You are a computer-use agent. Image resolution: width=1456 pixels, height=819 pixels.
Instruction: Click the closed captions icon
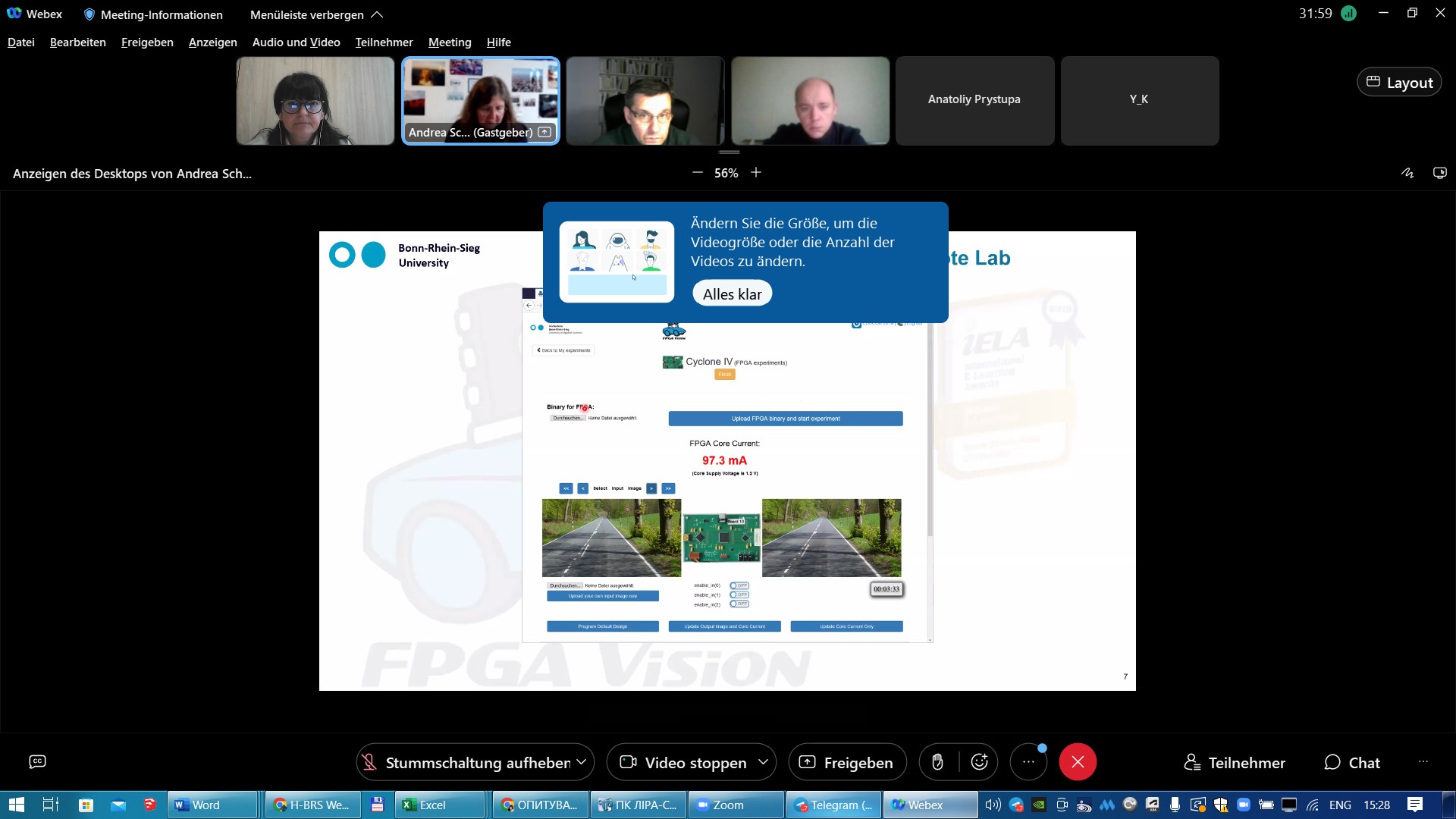coord(37,762)
